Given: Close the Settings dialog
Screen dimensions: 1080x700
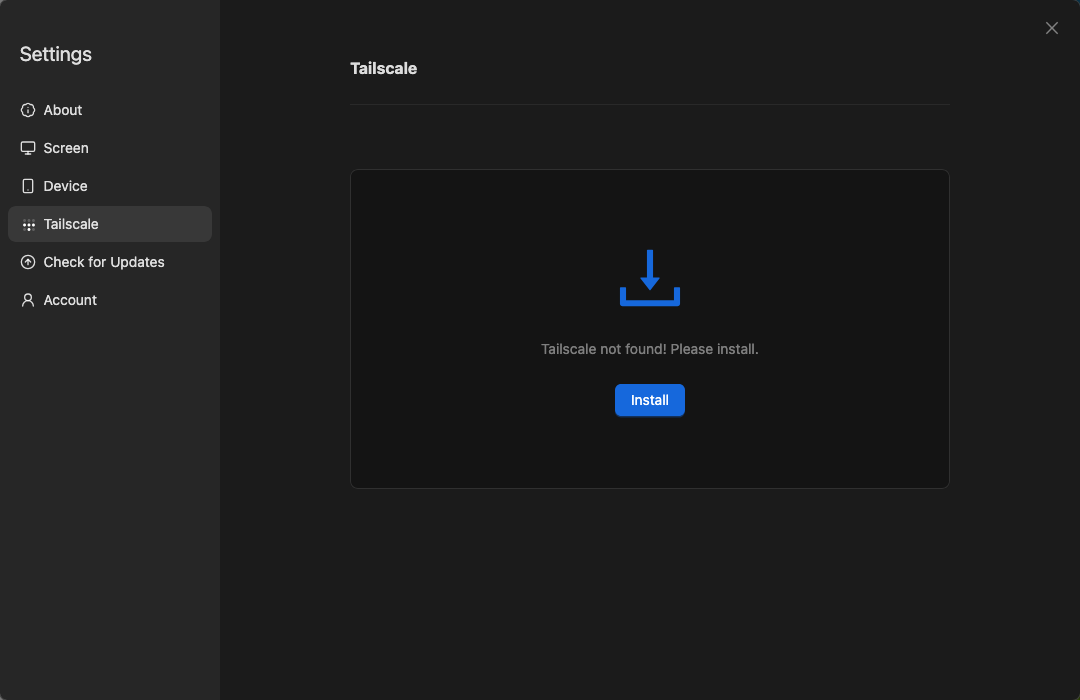Looking at the screenshot, I should click(1051, 28).
